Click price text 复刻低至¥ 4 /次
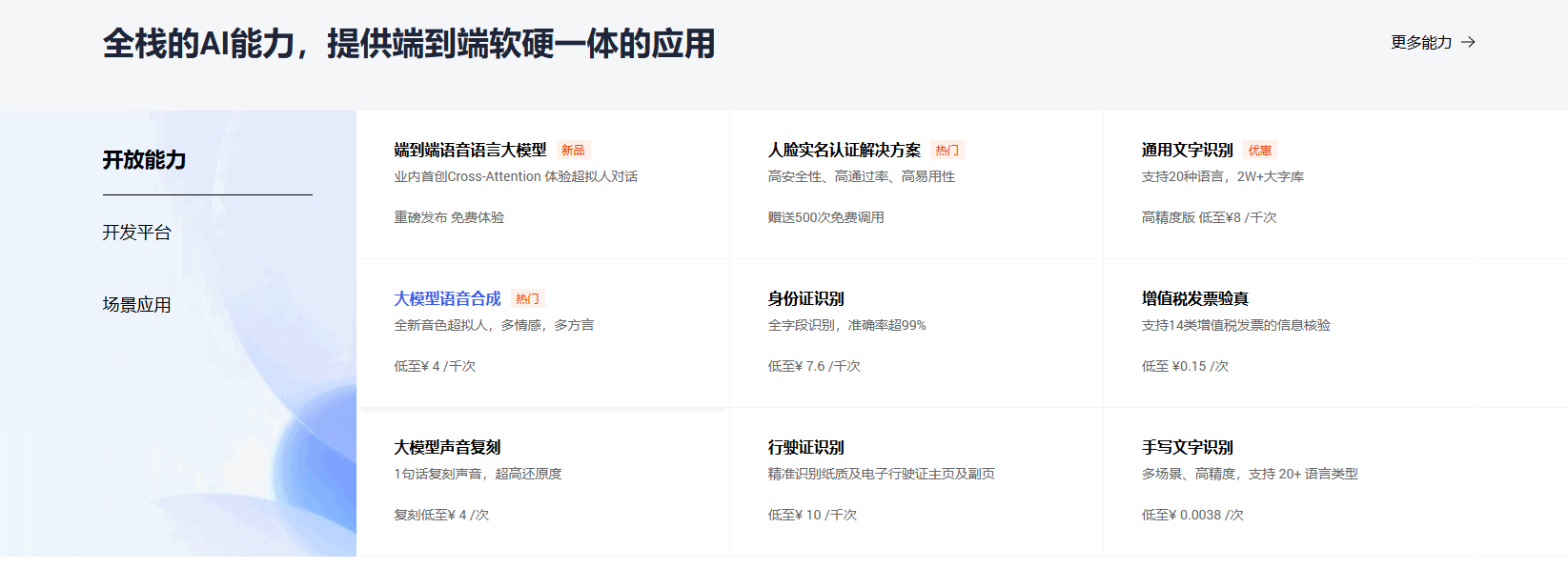The image size is (1568, 569). [442, 515]
